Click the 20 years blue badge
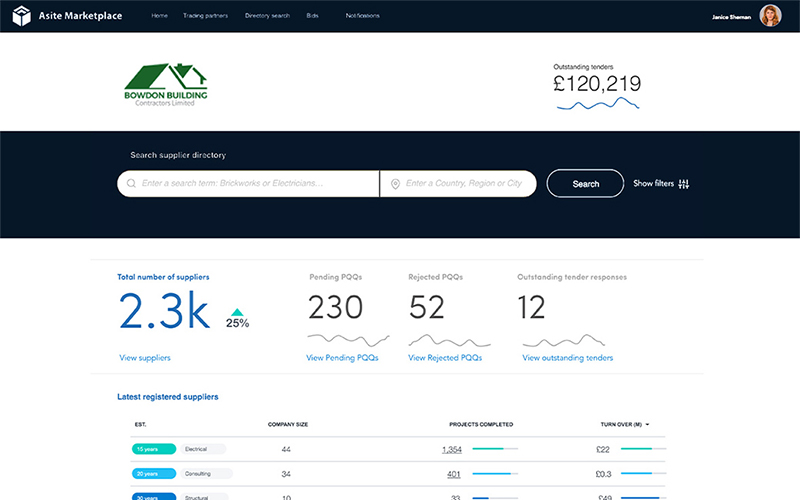This screenshot has height=500, width=800. point(154,473)
